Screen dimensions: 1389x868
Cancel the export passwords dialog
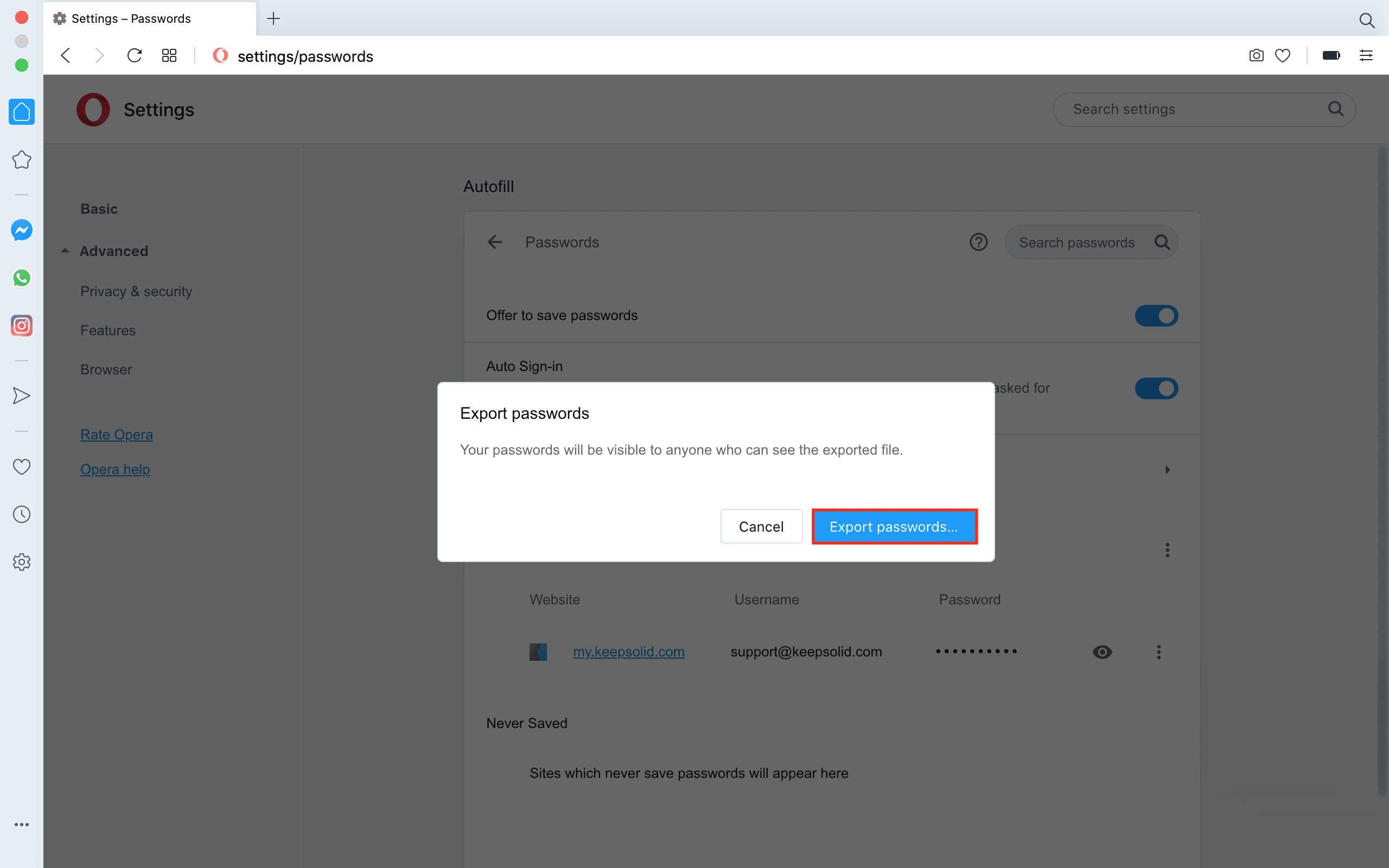pos(761,526)
